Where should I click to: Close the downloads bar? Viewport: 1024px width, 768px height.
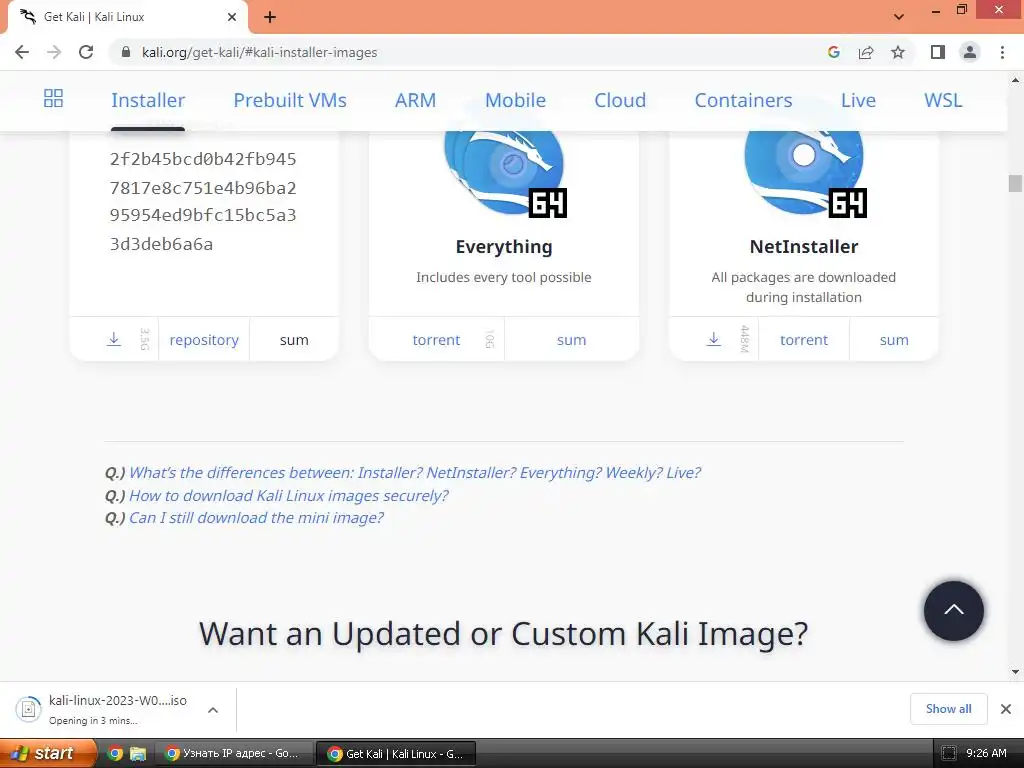[x=1006, y=709]
